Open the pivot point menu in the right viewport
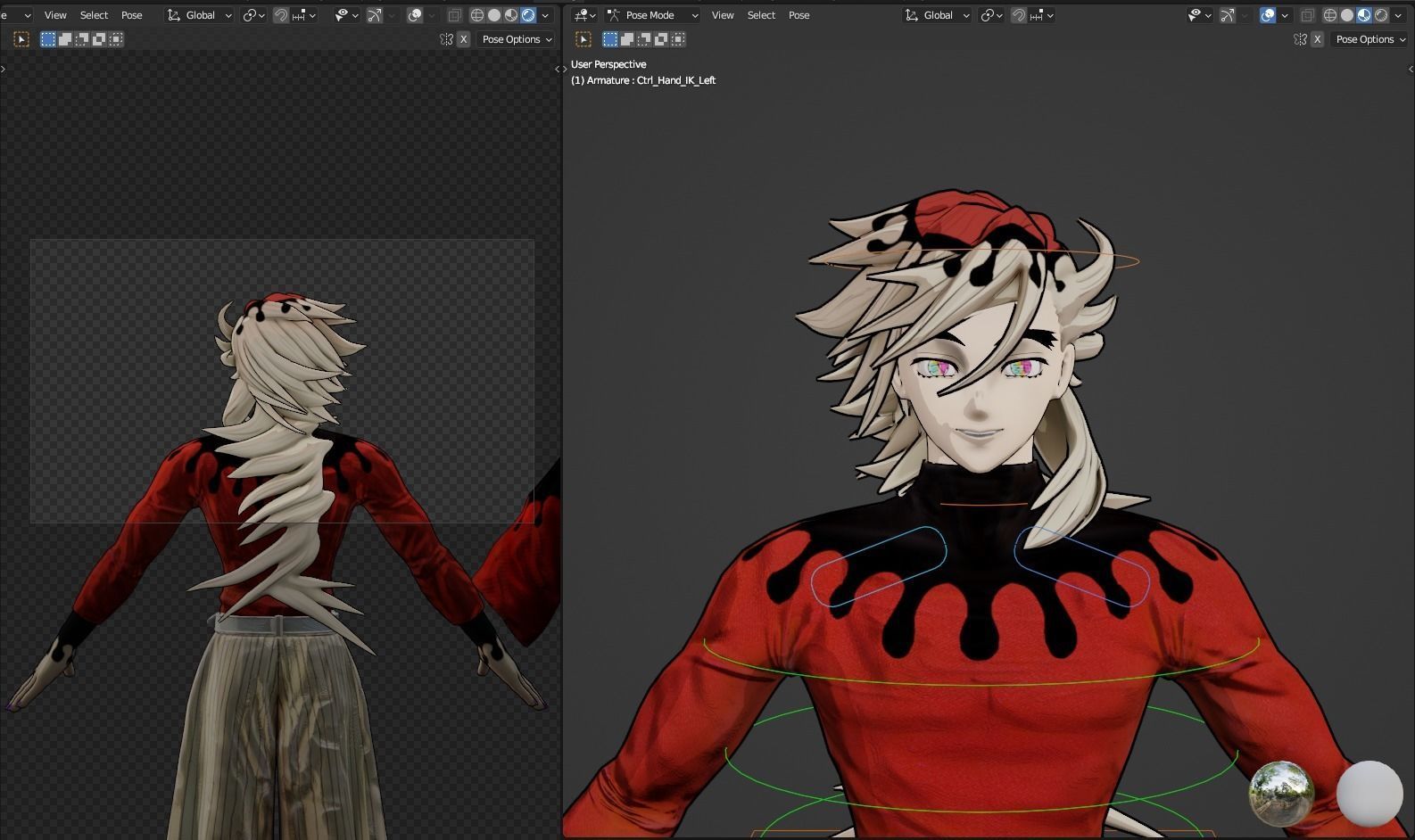The image size is (1415, 840). (991, 15)
